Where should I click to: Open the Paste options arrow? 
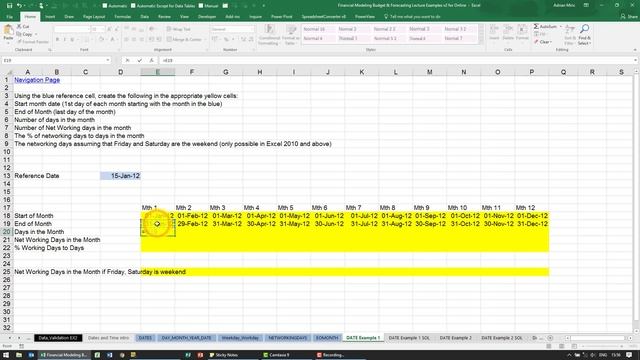[8, 42]
